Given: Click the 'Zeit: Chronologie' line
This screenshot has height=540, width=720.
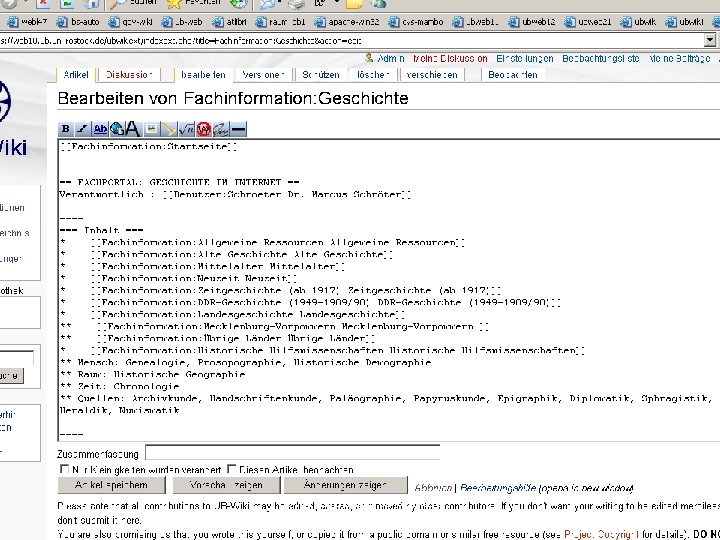Looking at the screenshot, I should click(x=120, y=386).
